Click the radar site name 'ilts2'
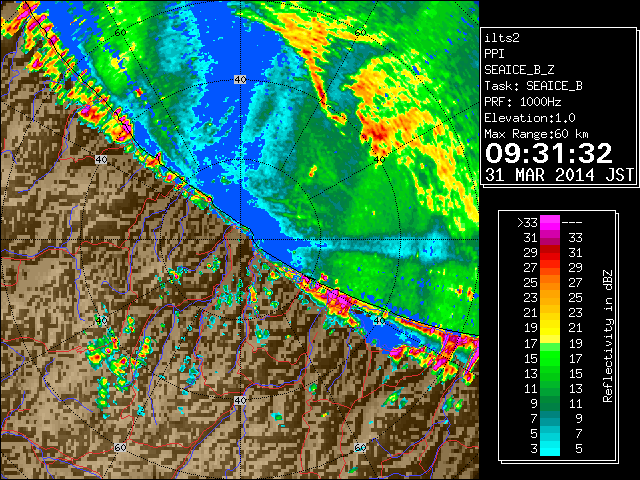Viewport: 640px width, 480px height. [x=502, y=38]
